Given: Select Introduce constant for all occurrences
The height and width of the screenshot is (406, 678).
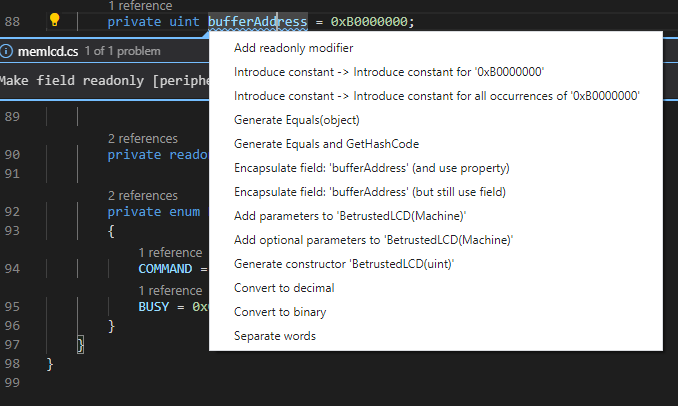Looking at the screenshot, I should pos(437,96).
